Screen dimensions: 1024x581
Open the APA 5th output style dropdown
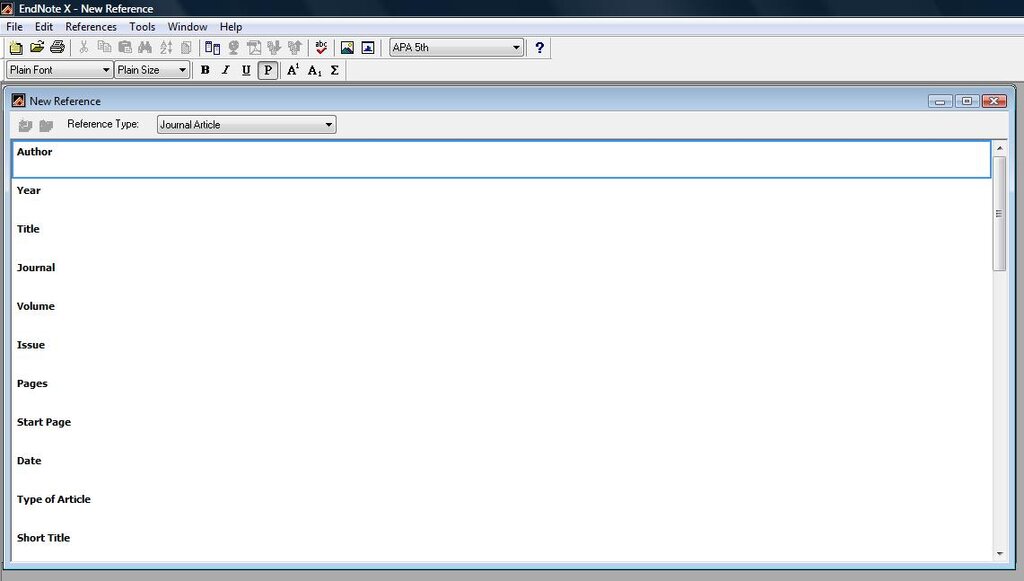tap(456, 47)
